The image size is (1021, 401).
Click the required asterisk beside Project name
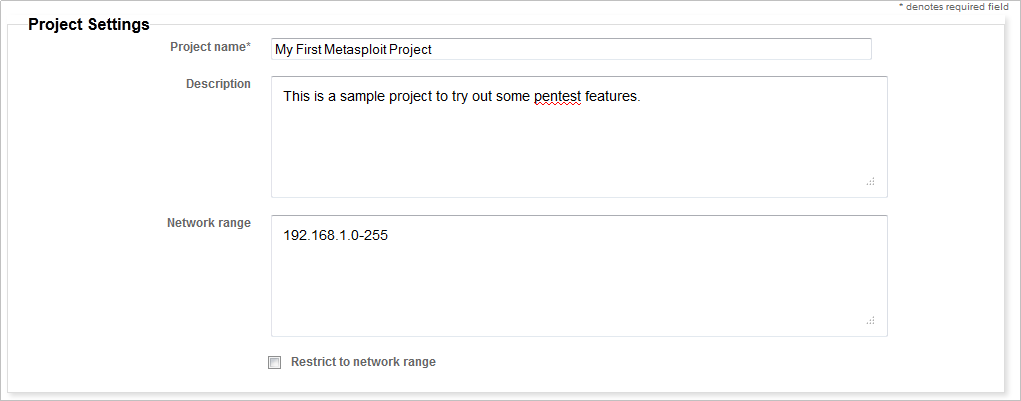click(x=248, y=47)
